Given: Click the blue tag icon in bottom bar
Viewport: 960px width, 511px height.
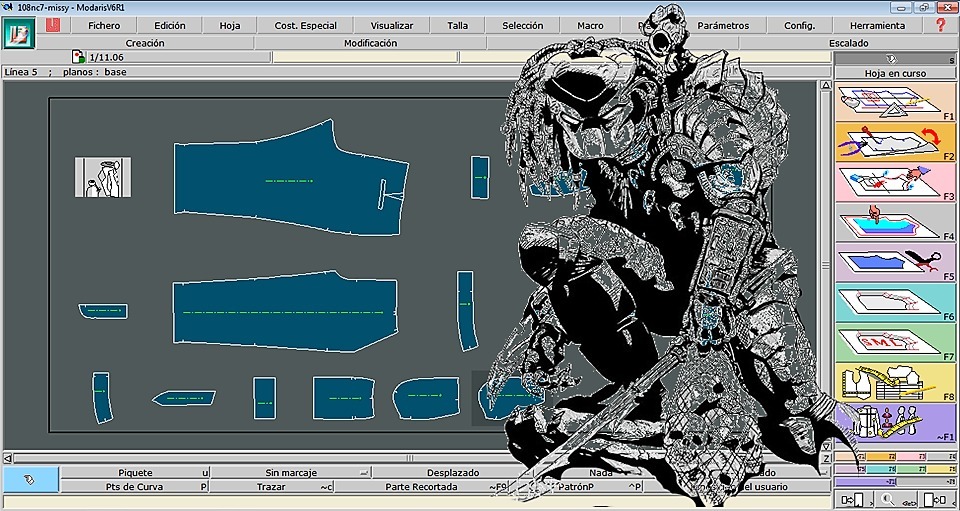Looking at the screenshot, I should click(x=30, y=479).
